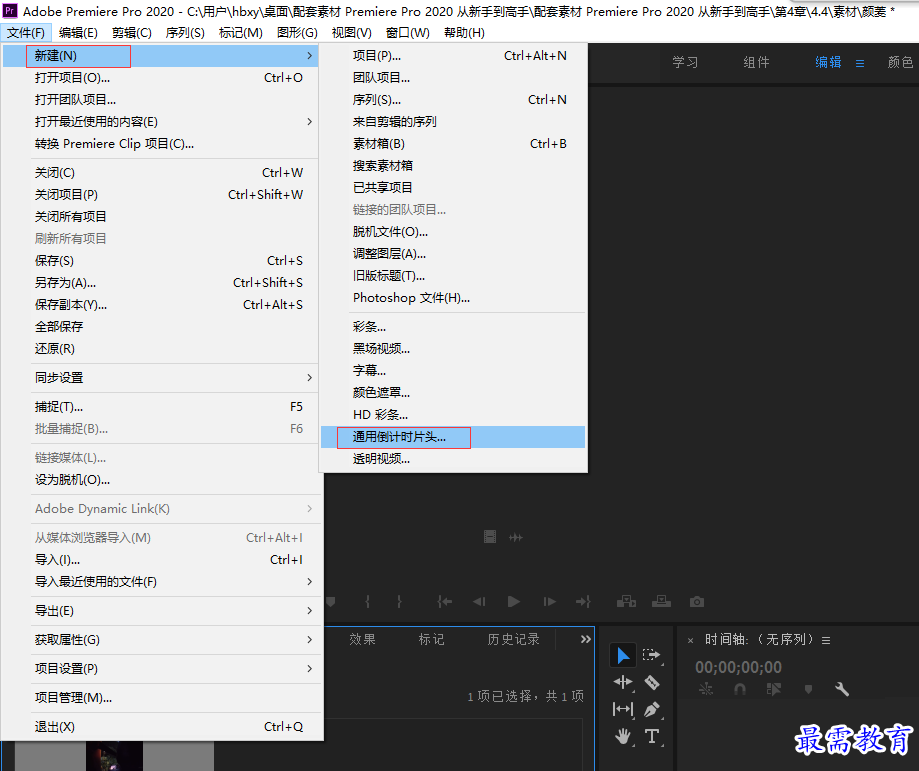Expand 打开最近使用的内容(E) submenu
This screenshot has width=919, height=771.
(x=161, y=121)
